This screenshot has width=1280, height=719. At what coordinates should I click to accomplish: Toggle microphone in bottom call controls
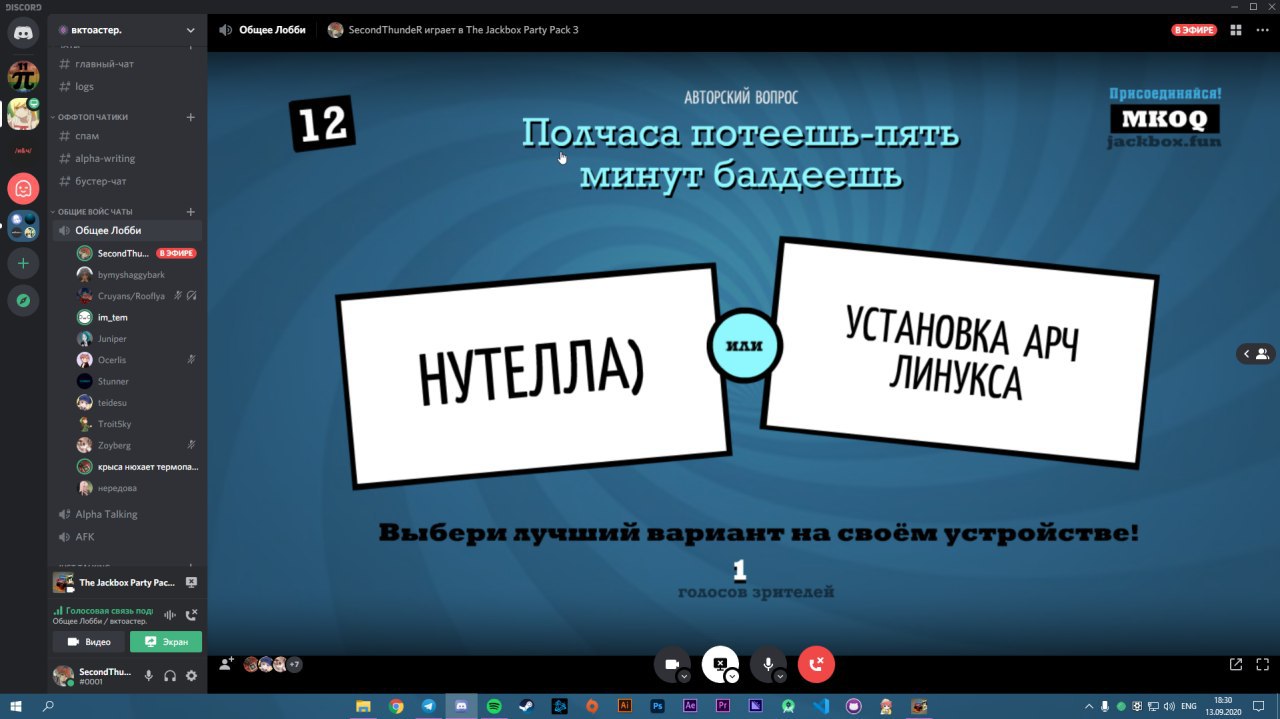point(768,664)
